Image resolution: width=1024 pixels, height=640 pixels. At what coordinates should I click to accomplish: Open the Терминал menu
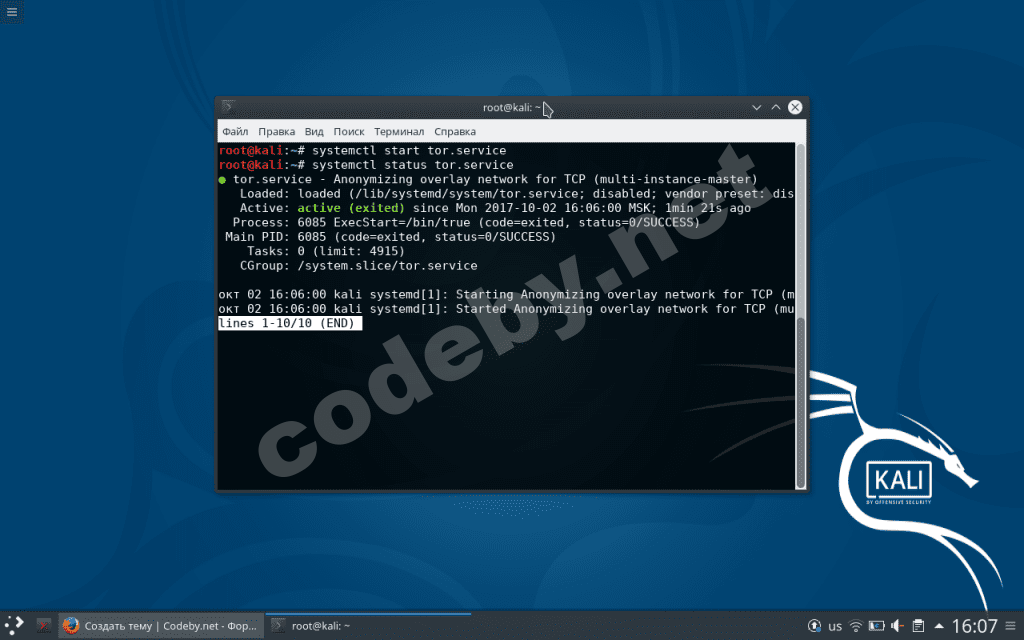pos(399,131)
